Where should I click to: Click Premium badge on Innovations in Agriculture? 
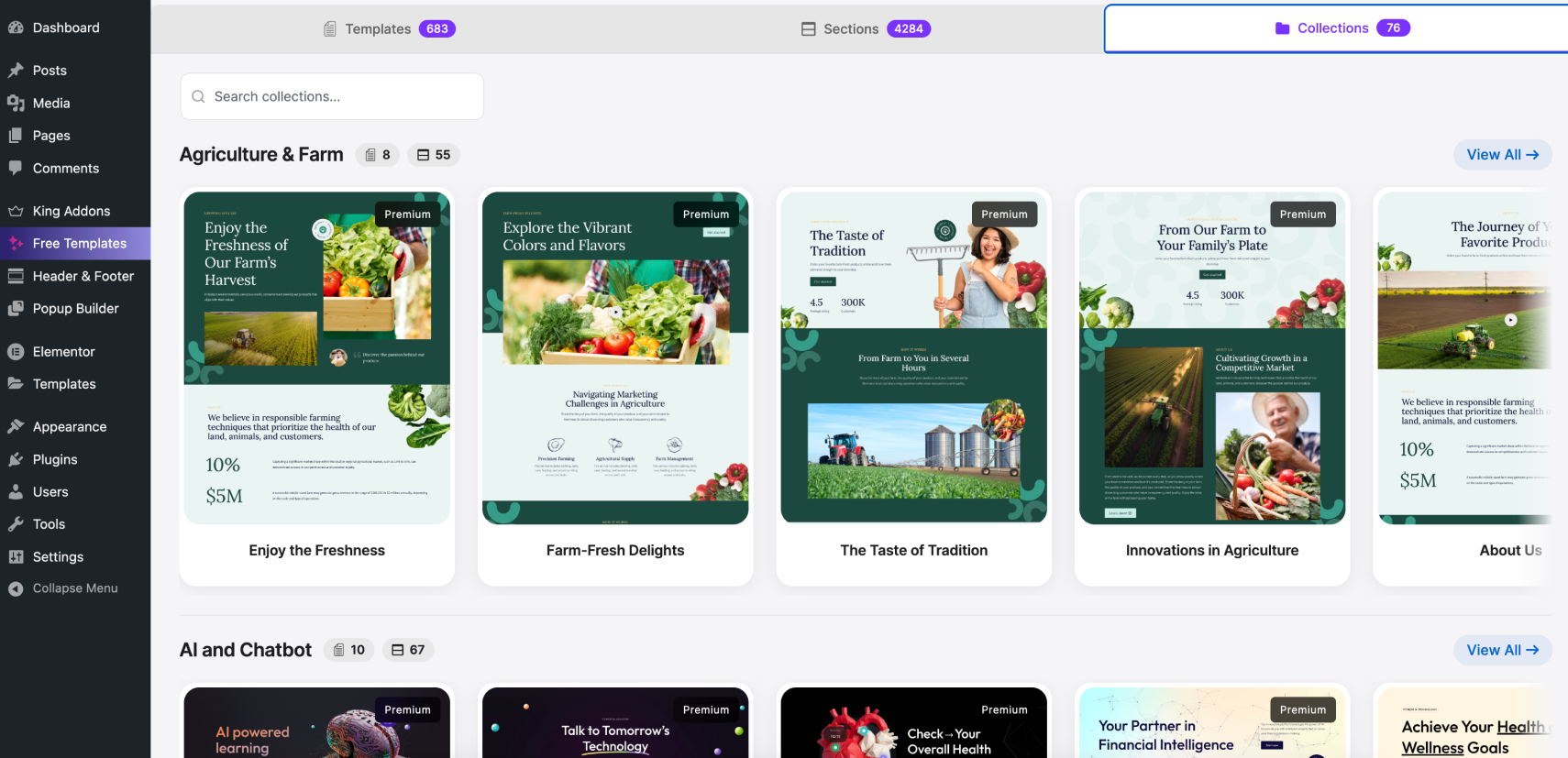1303,214
